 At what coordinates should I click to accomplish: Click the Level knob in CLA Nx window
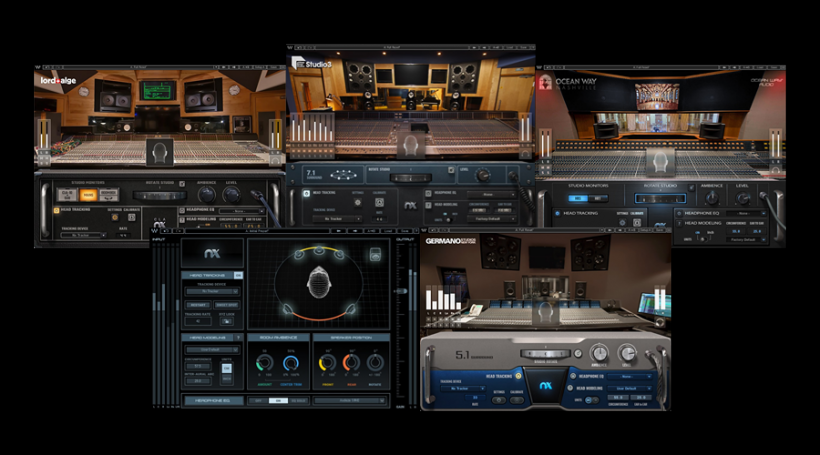(232, 195)
